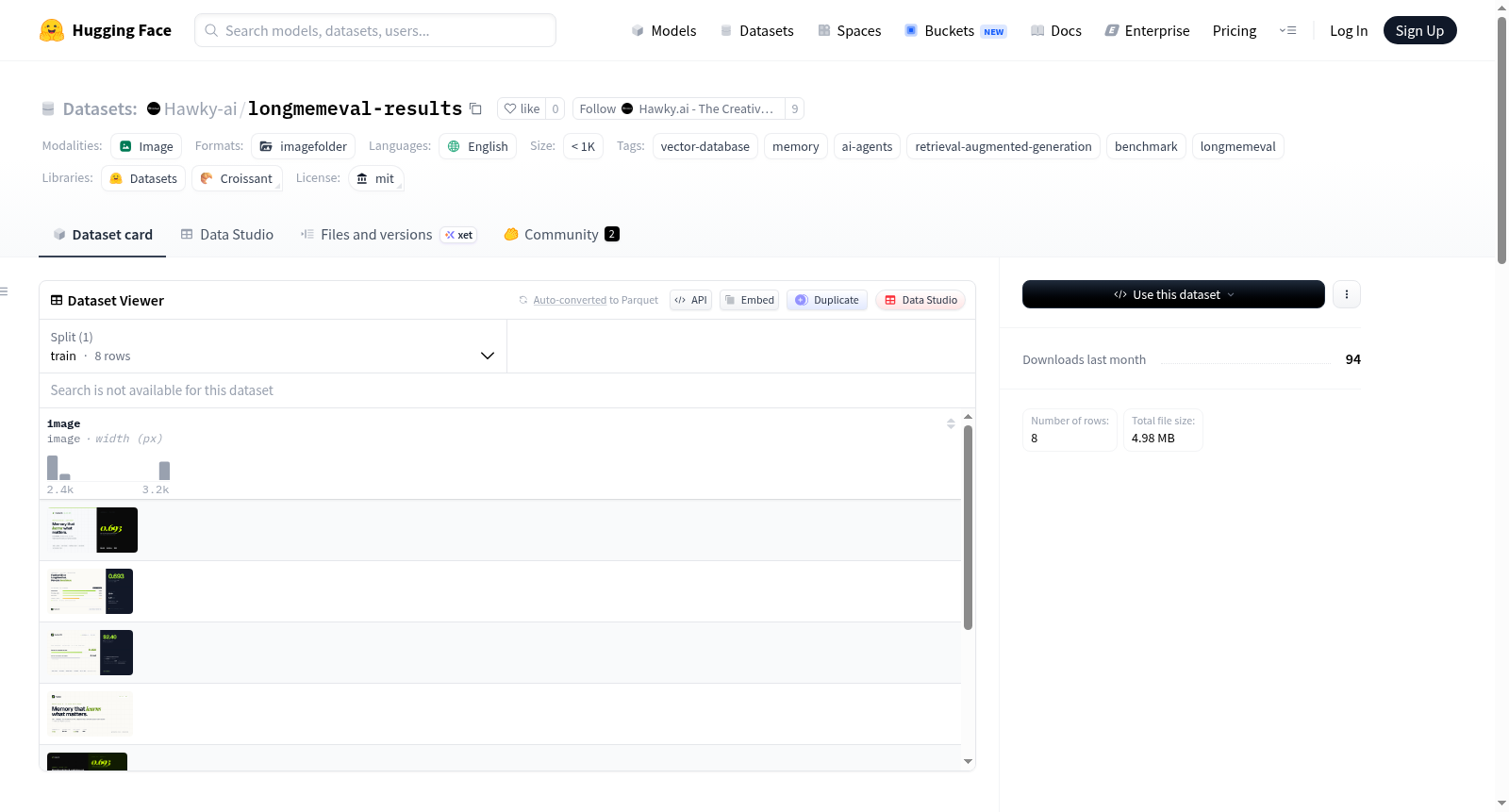Select the Image modality tag

[146, 146]
